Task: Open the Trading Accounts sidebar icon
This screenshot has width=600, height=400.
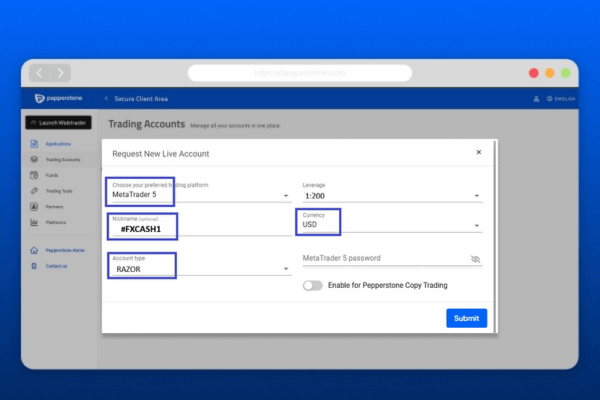Action: 34,159
